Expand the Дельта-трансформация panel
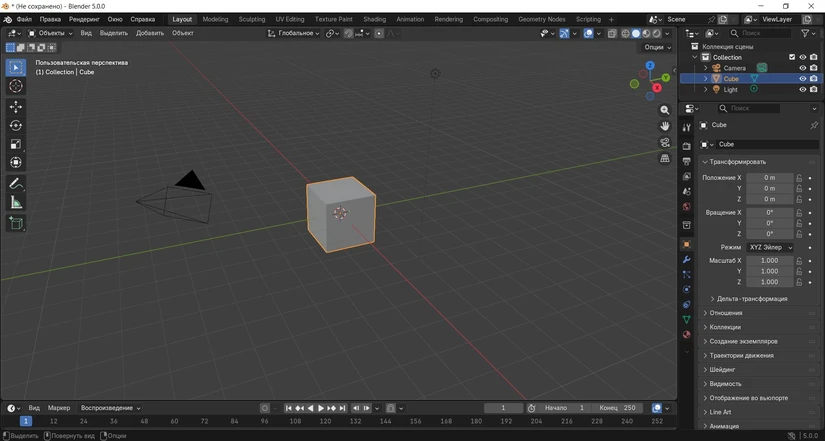The image size is (825, 441). coord(752,299)
